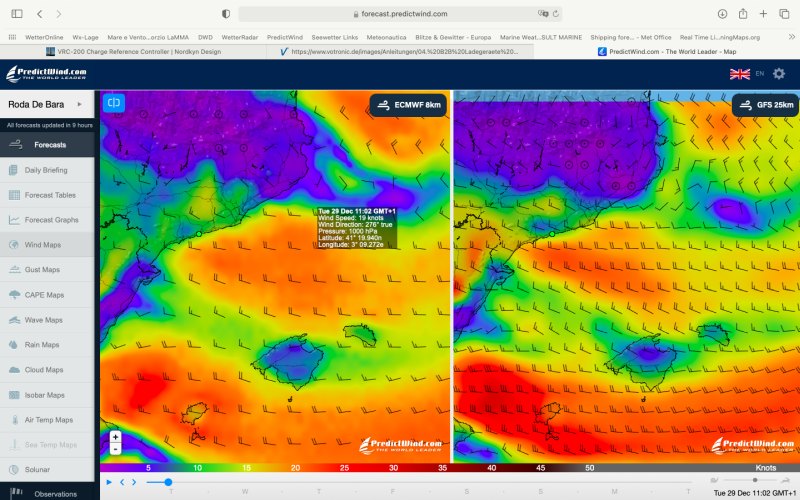
Task: Open the ECMWF 8km model selector
Action: click(x=408, y=105)
